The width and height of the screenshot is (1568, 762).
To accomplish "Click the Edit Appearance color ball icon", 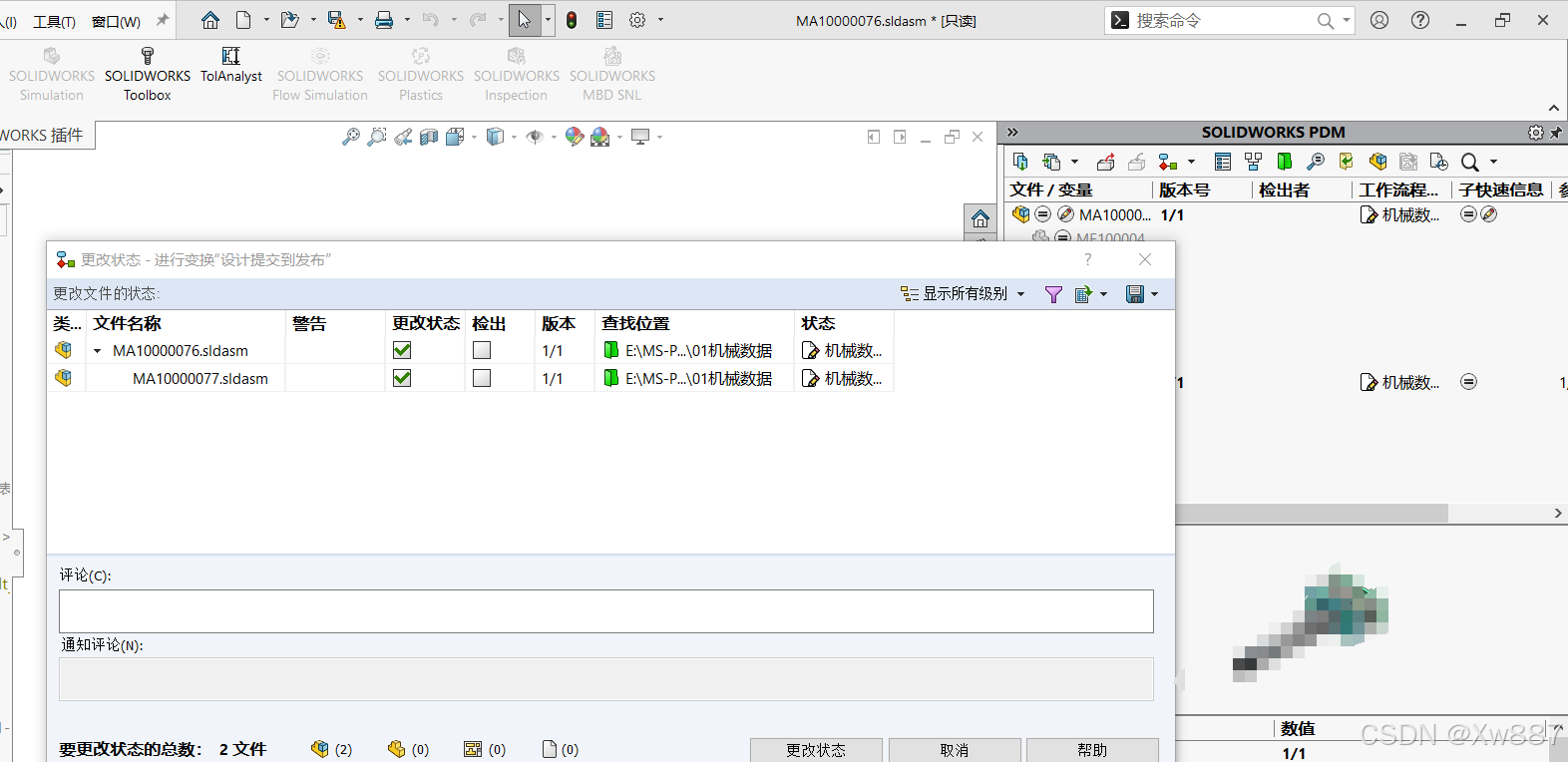I will pyautogui.click(x=575, y=137).
